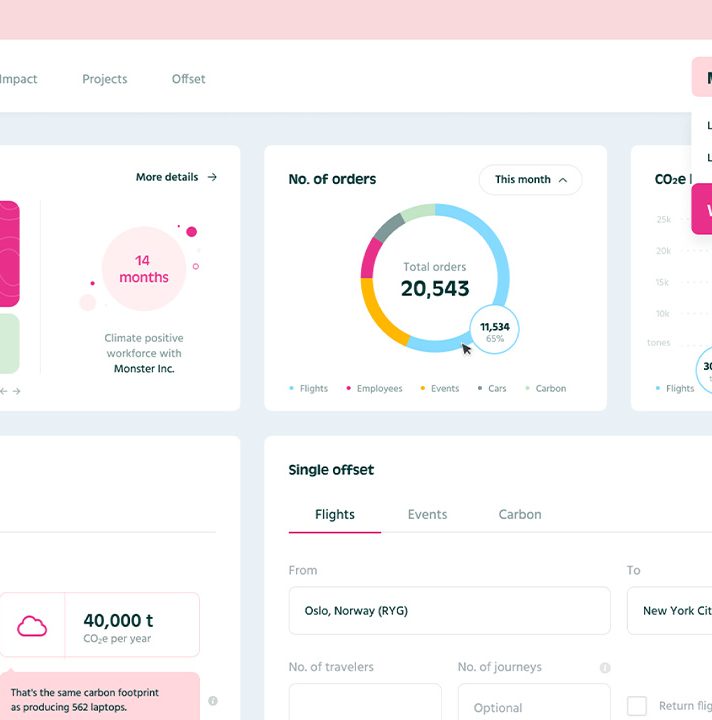Click the 40,000 t value

[118, 620]
